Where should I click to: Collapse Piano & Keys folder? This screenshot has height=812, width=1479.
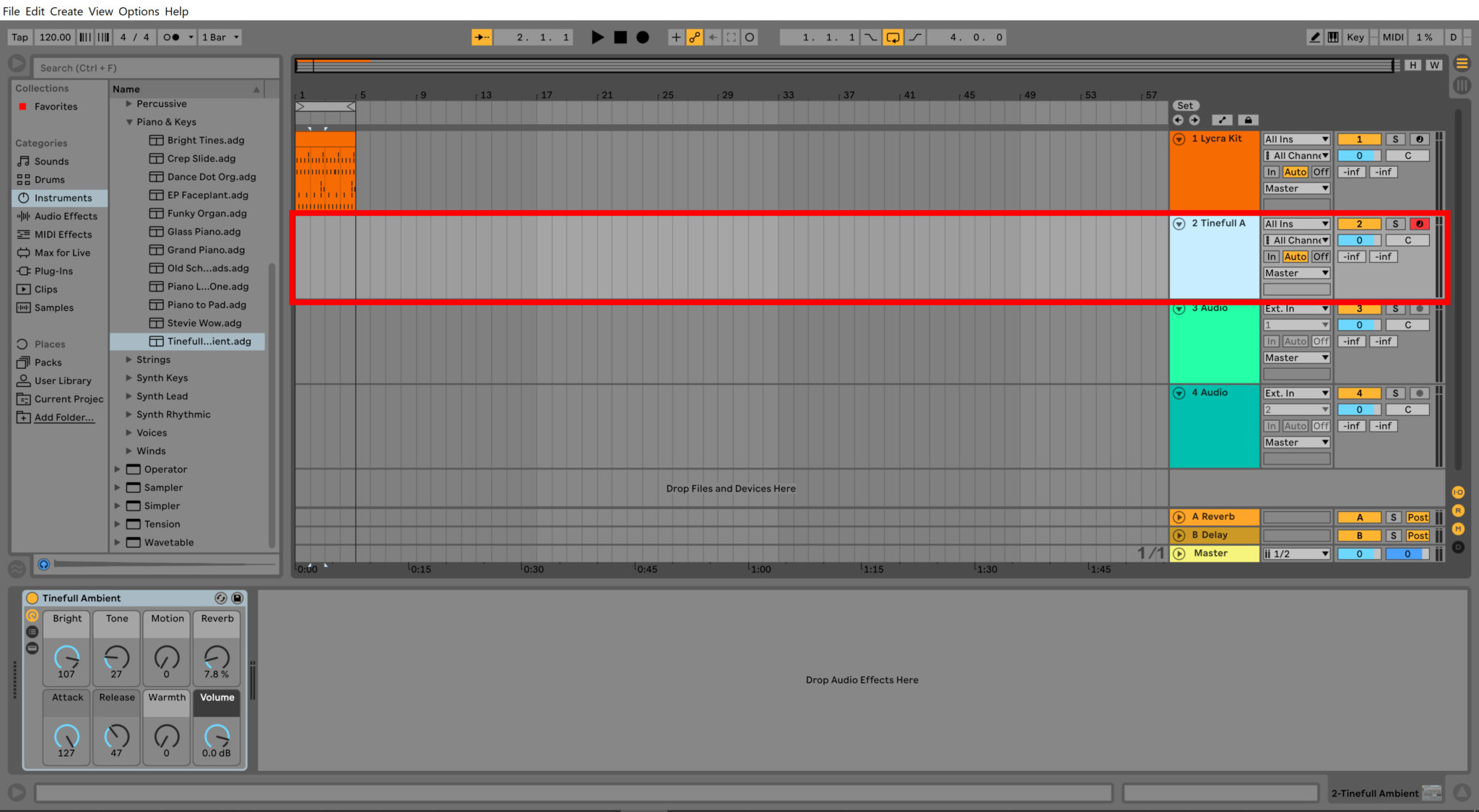coord(129,122)
